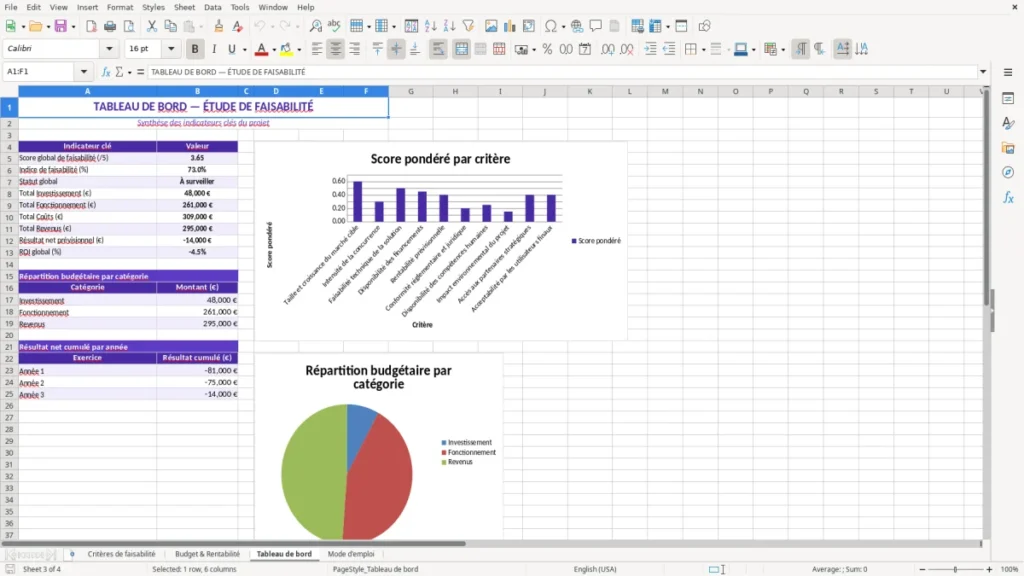
Task: Open the Format menu
Action: coord(120,7)
